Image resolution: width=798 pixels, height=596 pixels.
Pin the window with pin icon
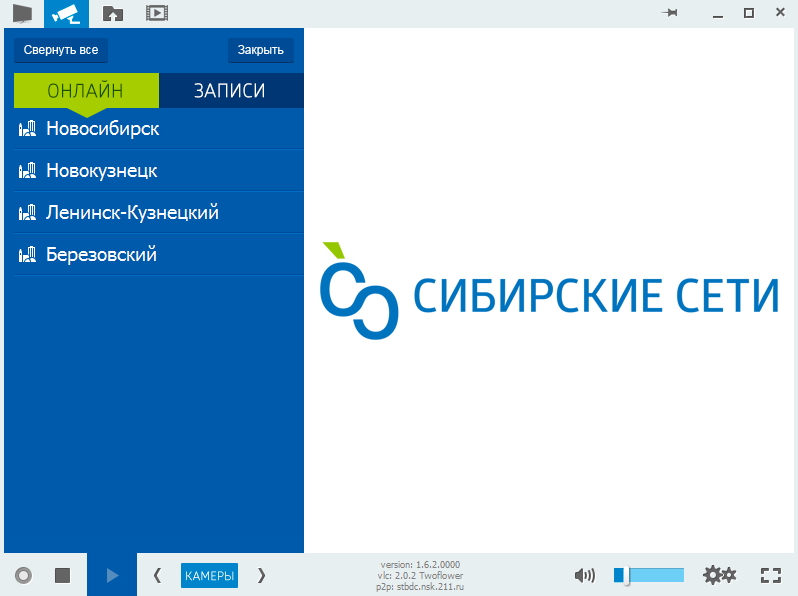670,13
